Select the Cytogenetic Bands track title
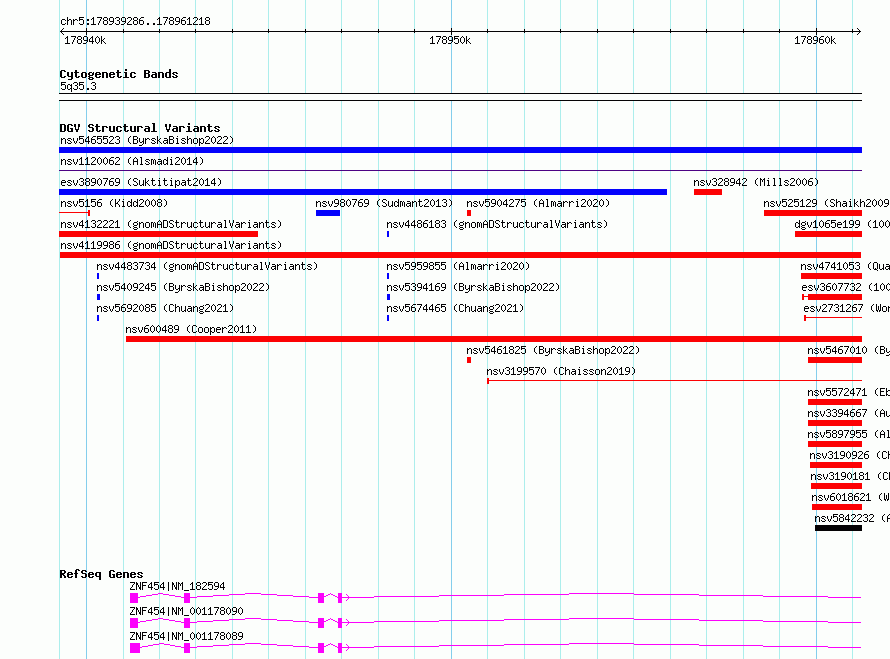890x659 pixels. [x=119, y=74]
